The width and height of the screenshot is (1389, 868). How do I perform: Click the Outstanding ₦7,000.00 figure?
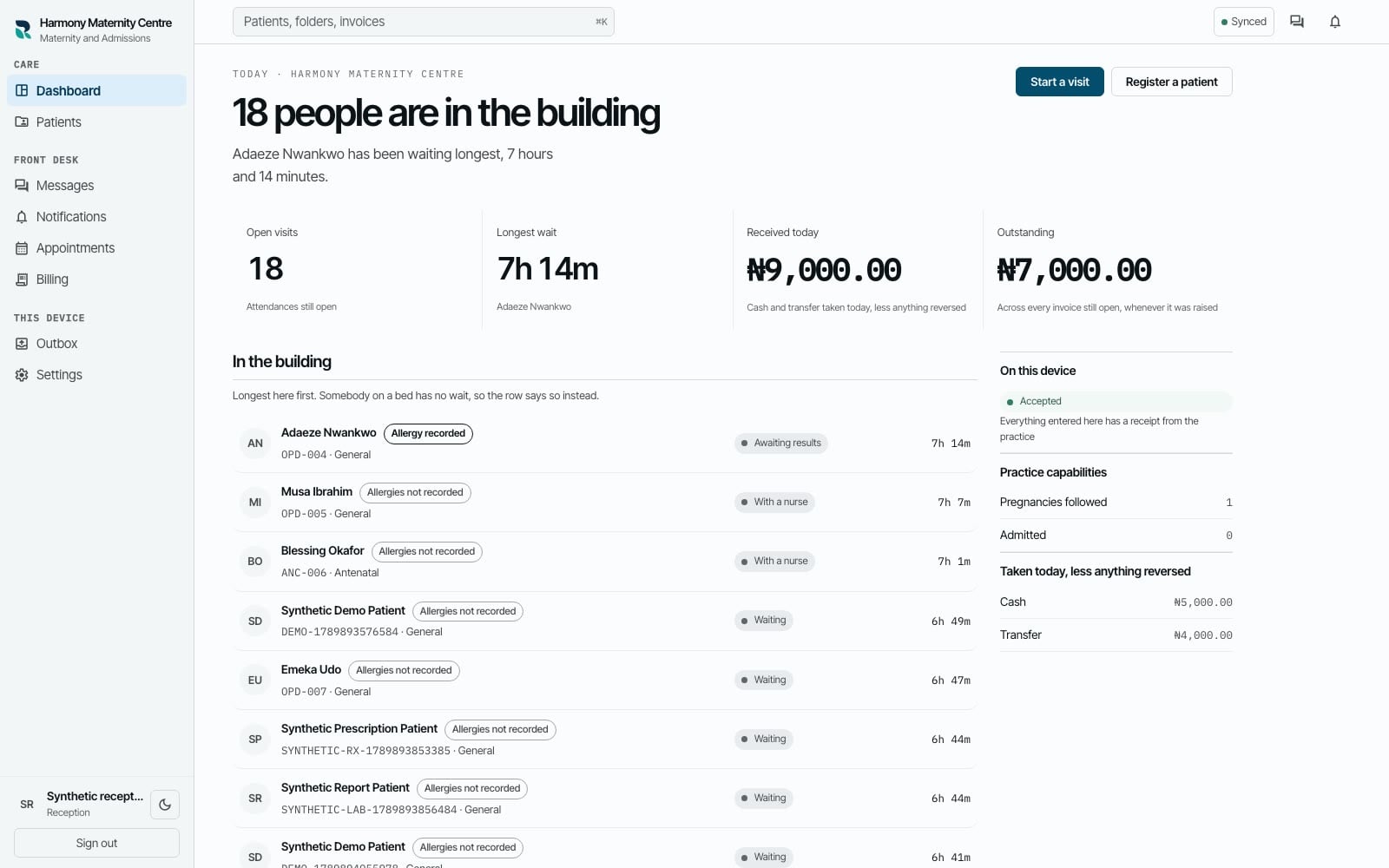(1074, 269)
